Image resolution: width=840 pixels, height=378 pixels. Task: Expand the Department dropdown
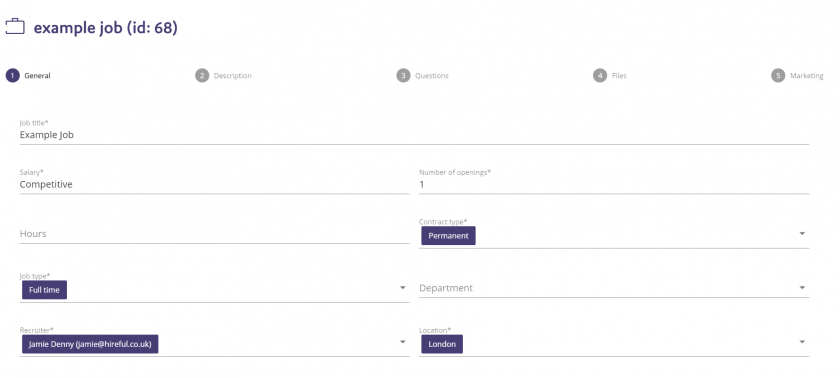(x=614, y=288)
